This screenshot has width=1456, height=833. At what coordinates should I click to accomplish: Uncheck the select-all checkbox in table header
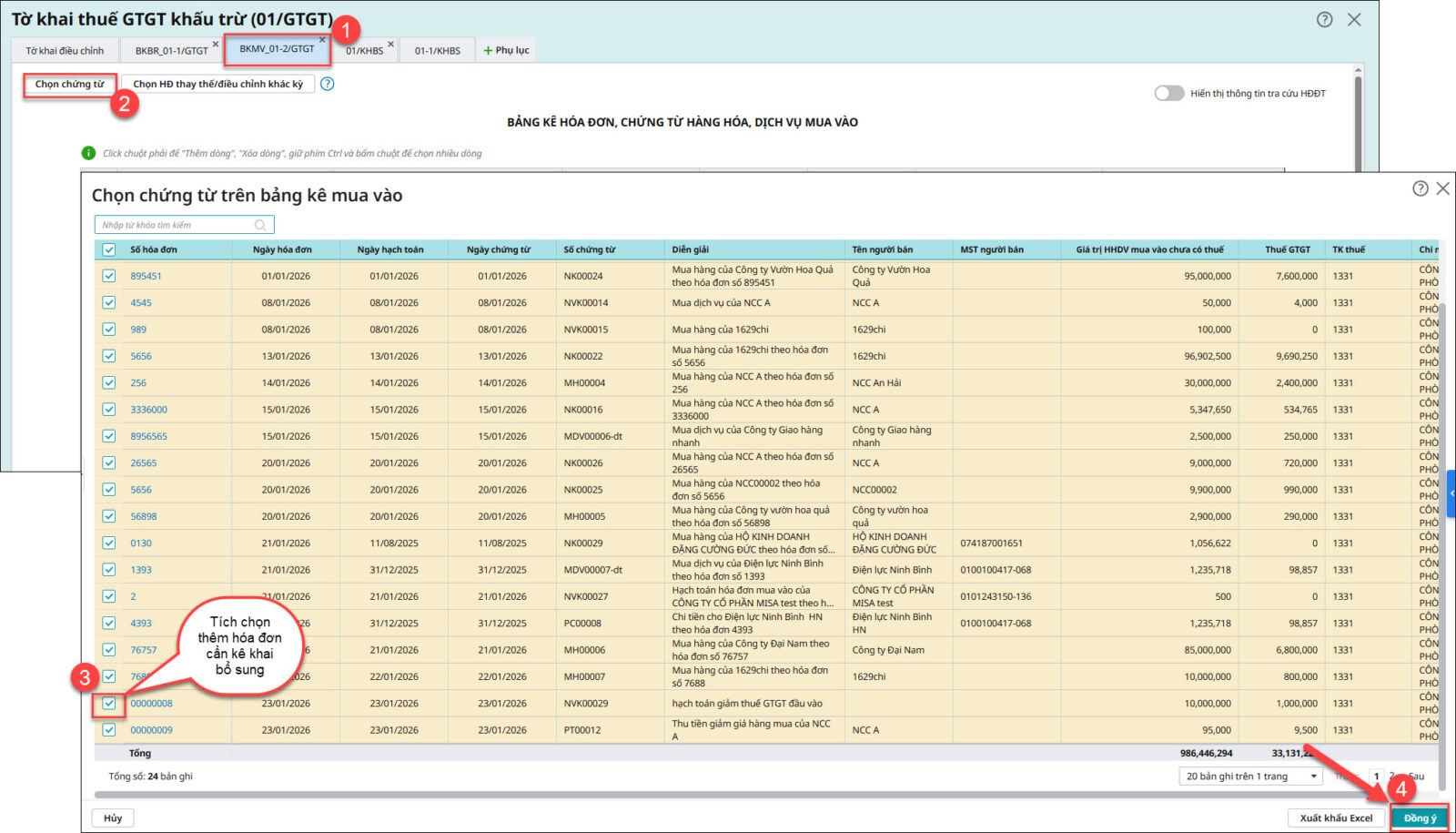coord(109,249)
